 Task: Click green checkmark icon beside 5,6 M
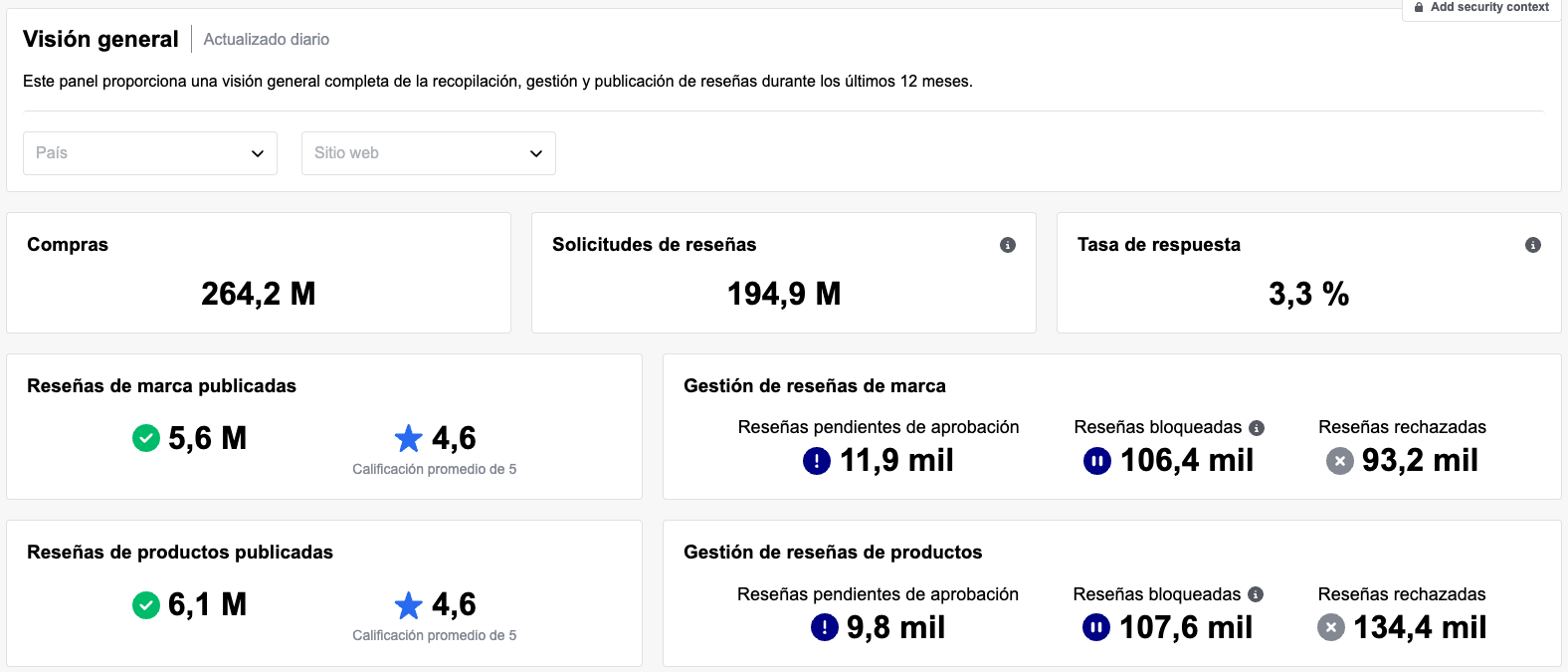pyautogui.click(x=146, y=438)
